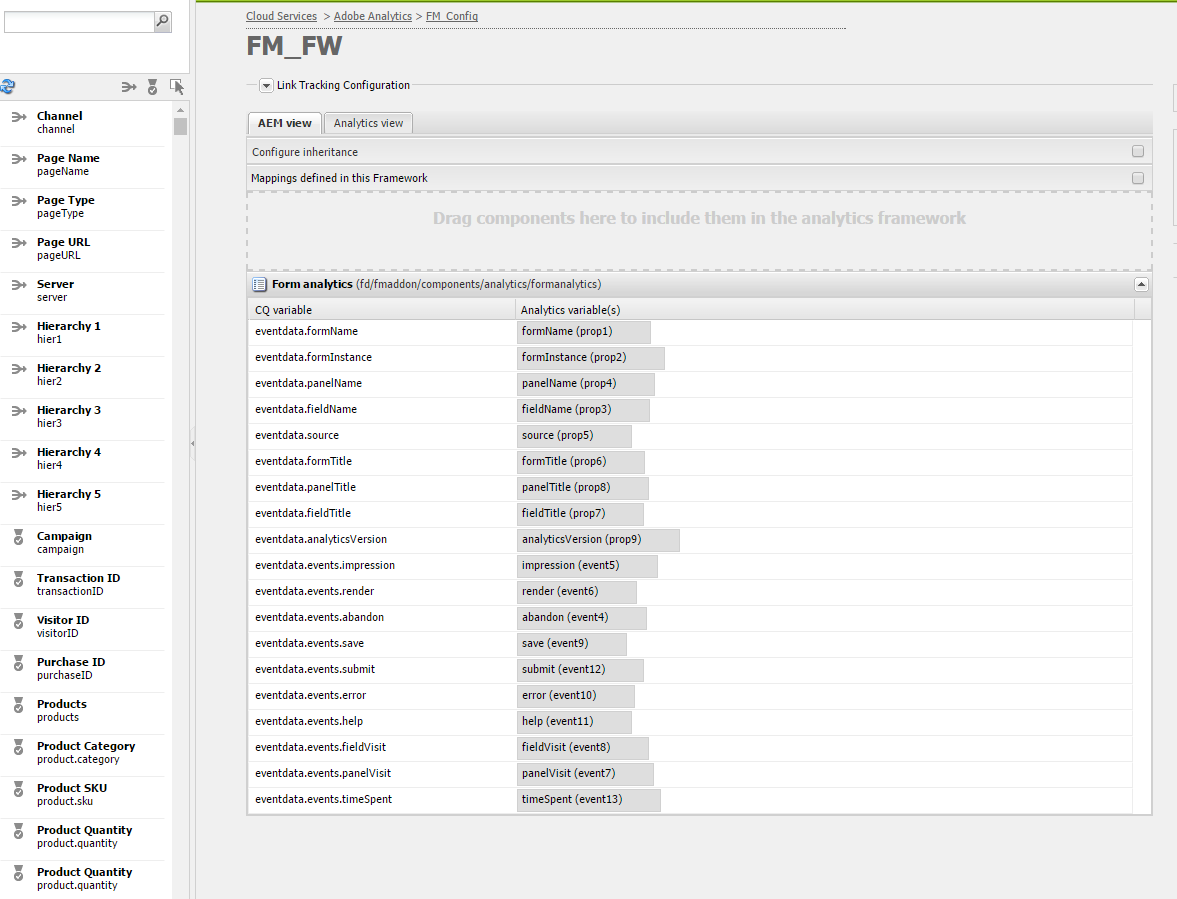Click the Page Type variable arrow icon

click(x=20, y=200)
